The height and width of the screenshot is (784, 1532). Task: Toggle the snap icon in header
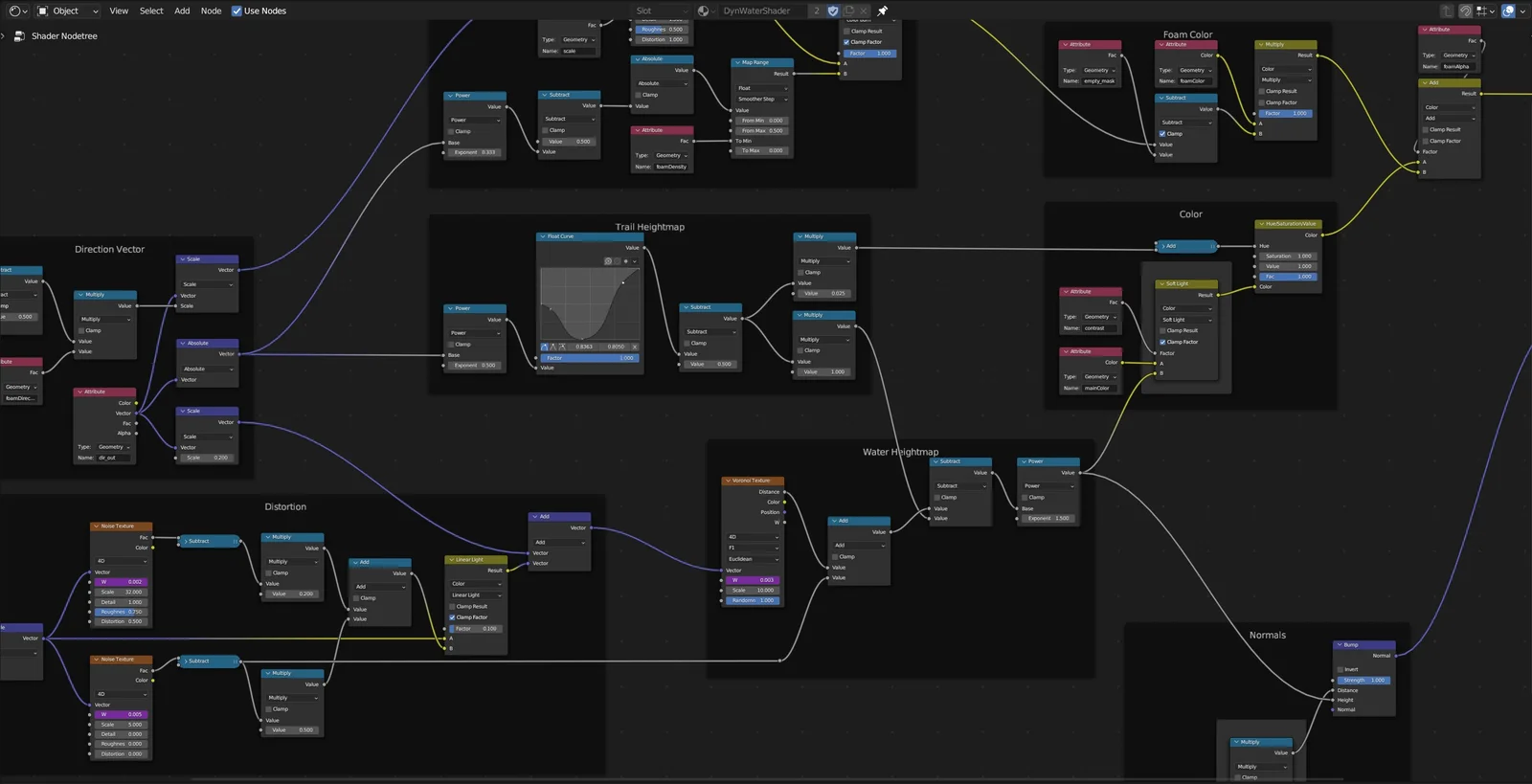(1465, 11)
